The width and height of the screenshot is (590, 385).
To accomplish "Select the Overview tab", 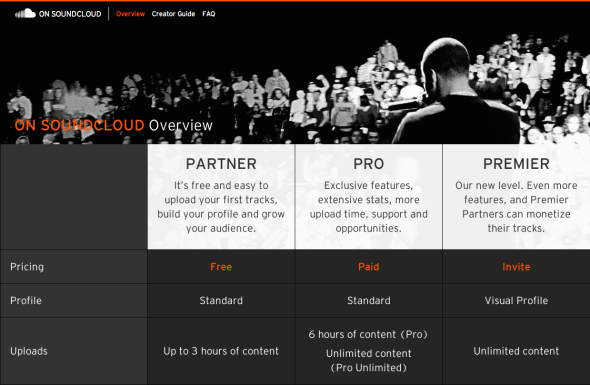I will click(130, 14).
